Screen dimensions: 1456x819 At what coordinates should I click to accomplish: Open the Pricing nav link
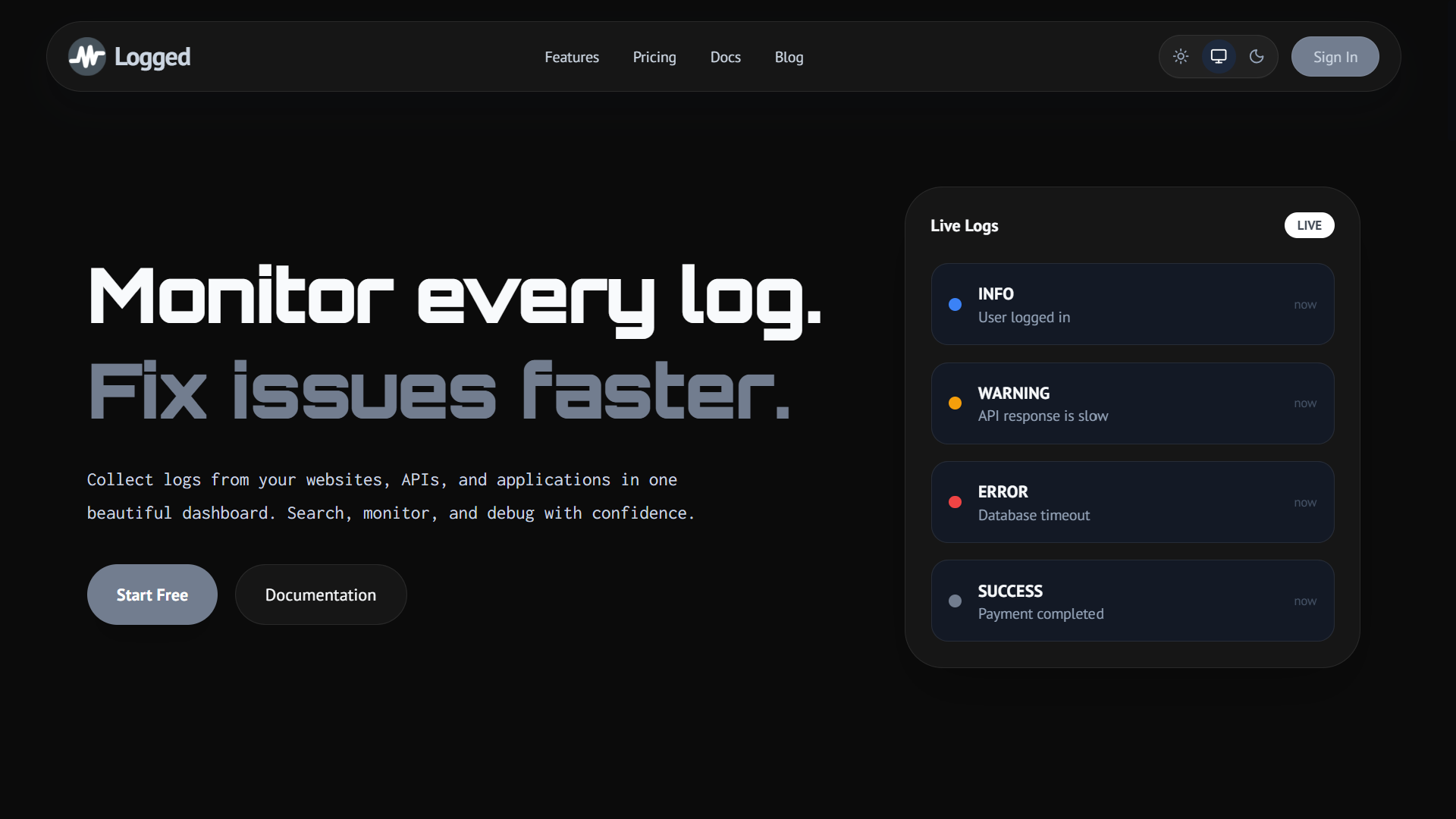point(654,57)
